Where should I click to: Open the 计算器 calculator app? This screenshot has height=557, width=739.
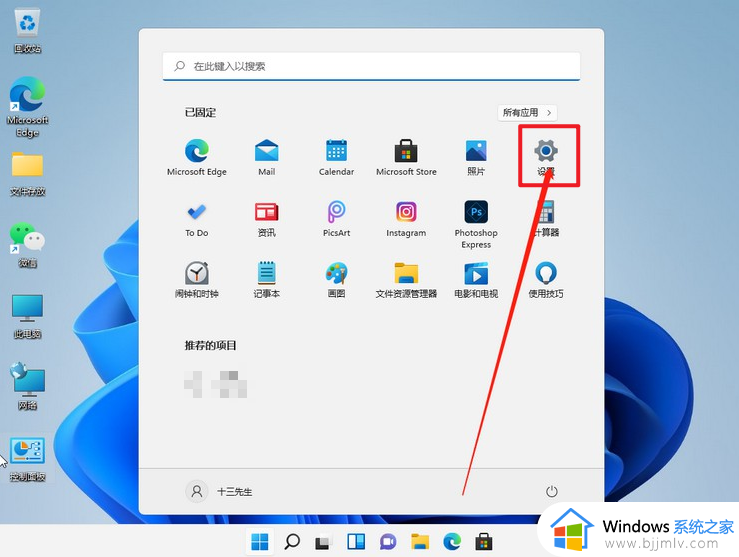click(546, 219)
